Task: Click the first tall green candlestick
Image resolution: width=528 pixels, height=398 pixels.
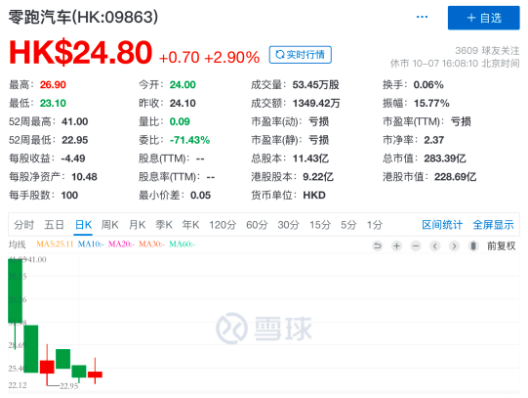Action: click(x=15, y=291)
